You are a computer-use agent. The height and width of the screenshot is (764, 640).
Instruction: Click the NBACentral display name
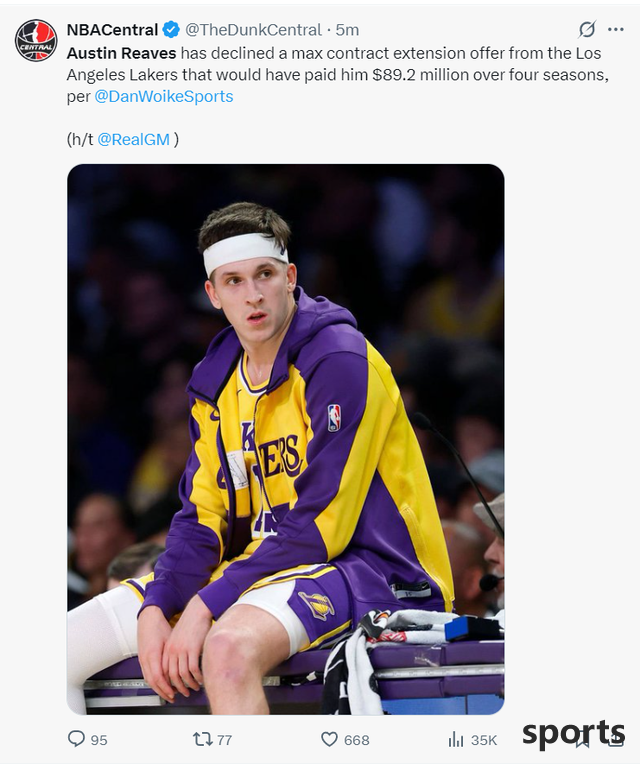coord(112,30)
